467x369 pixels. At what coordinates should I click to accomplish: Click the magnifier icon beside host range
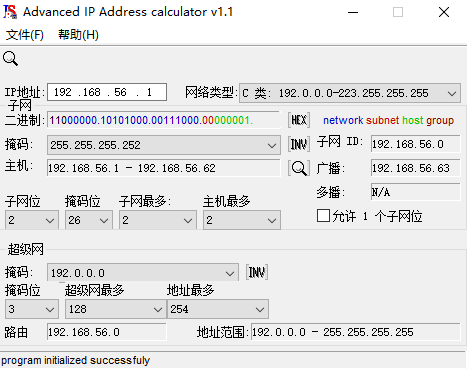click(299, 168)
